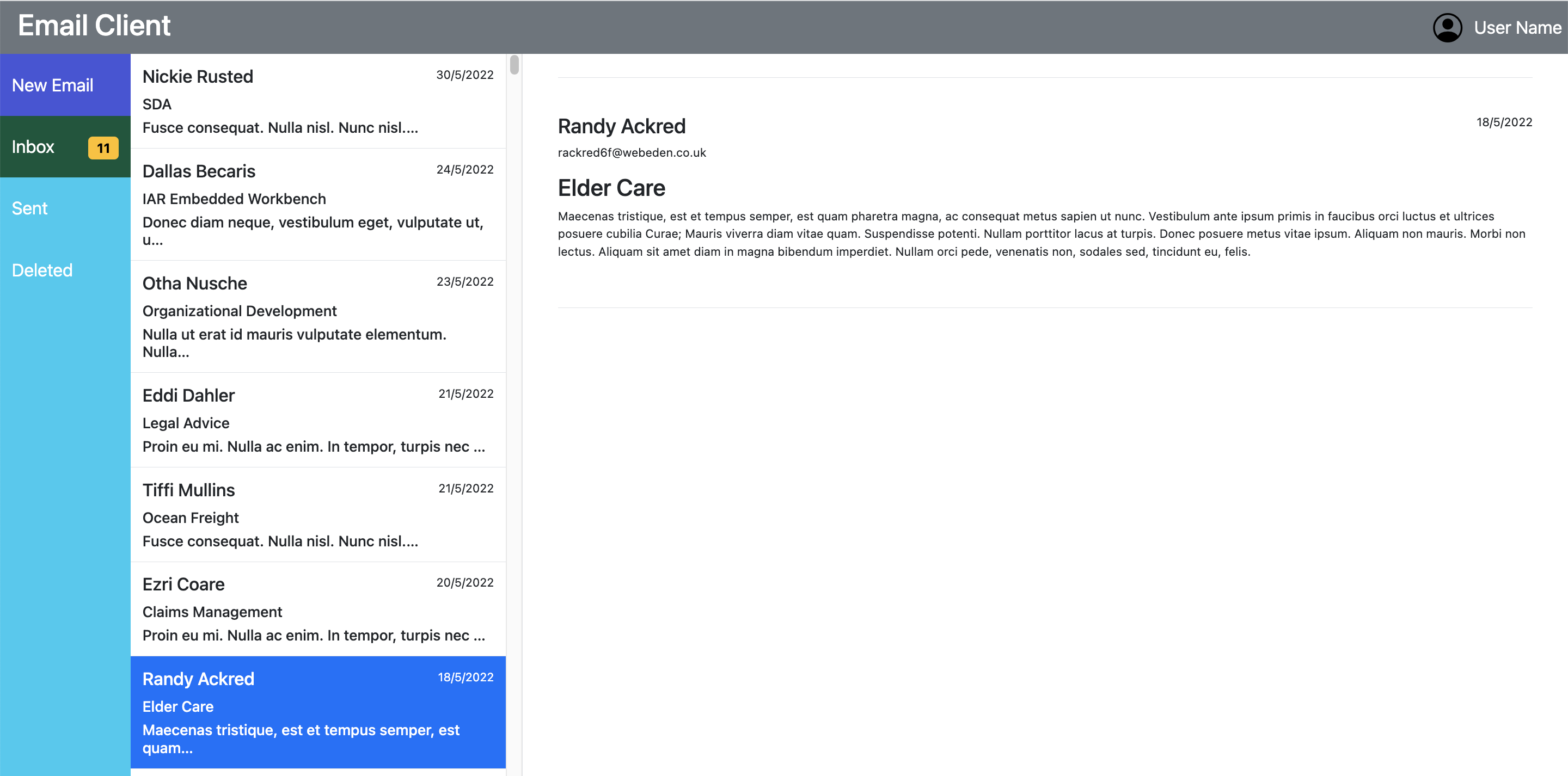
Task: Open the email from Ezri Coare
Action: 318,609
